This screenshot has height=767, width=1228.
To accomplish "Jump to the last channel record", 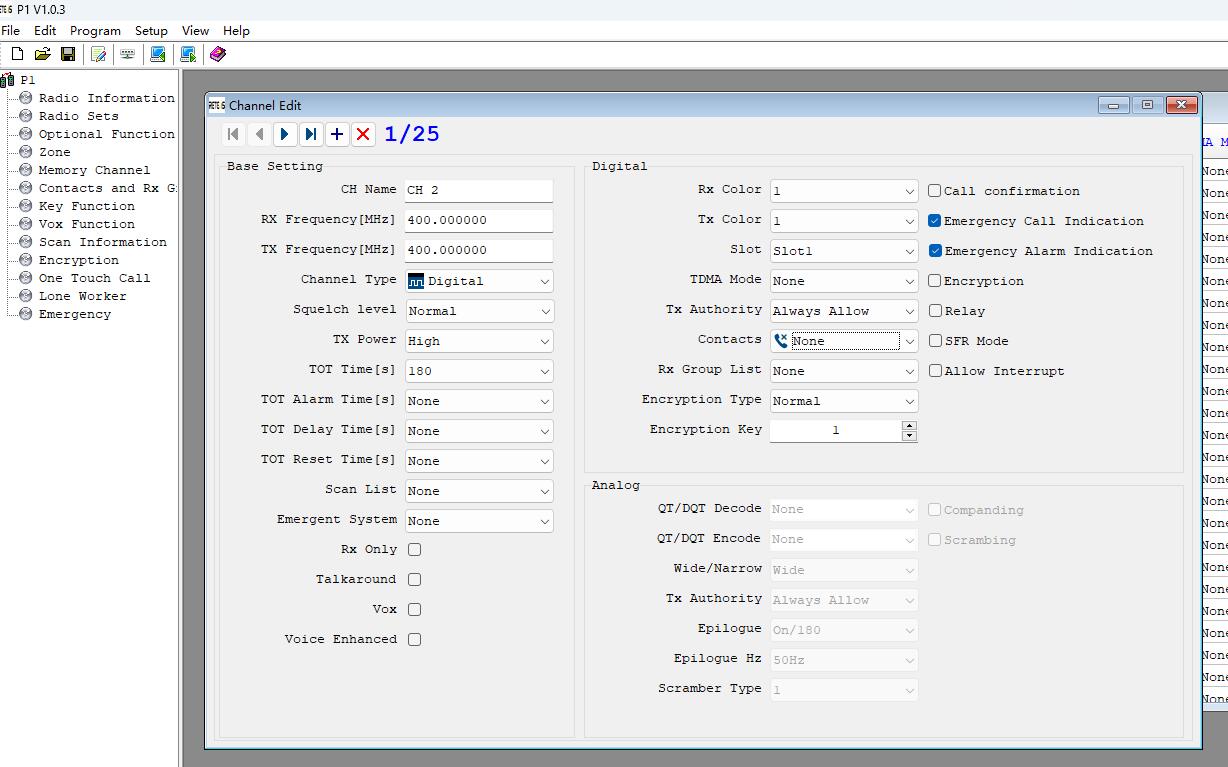I will [311, 134].
